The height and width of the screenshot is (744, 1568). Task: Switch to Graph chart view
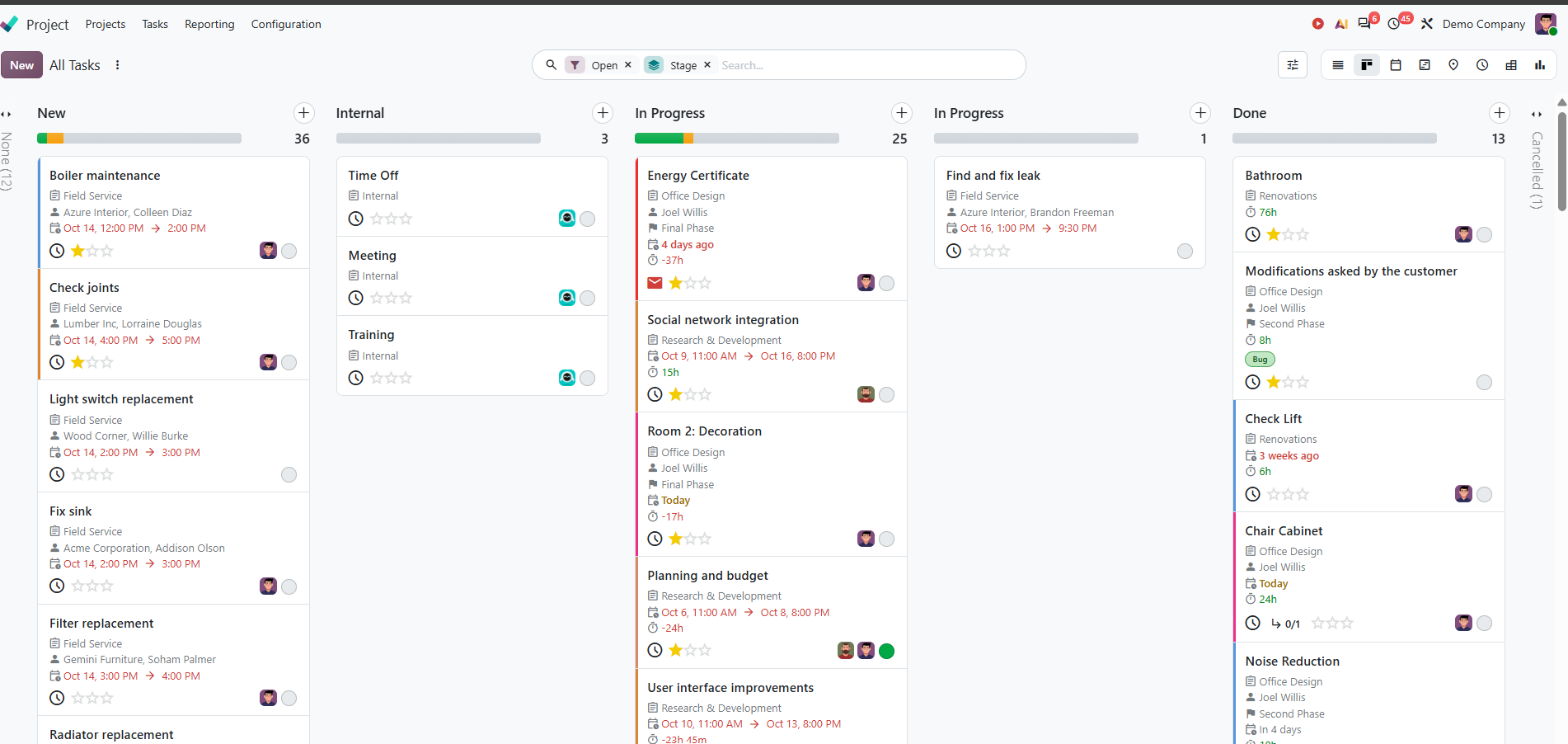pyautogui.click(x=1540, y=65)
